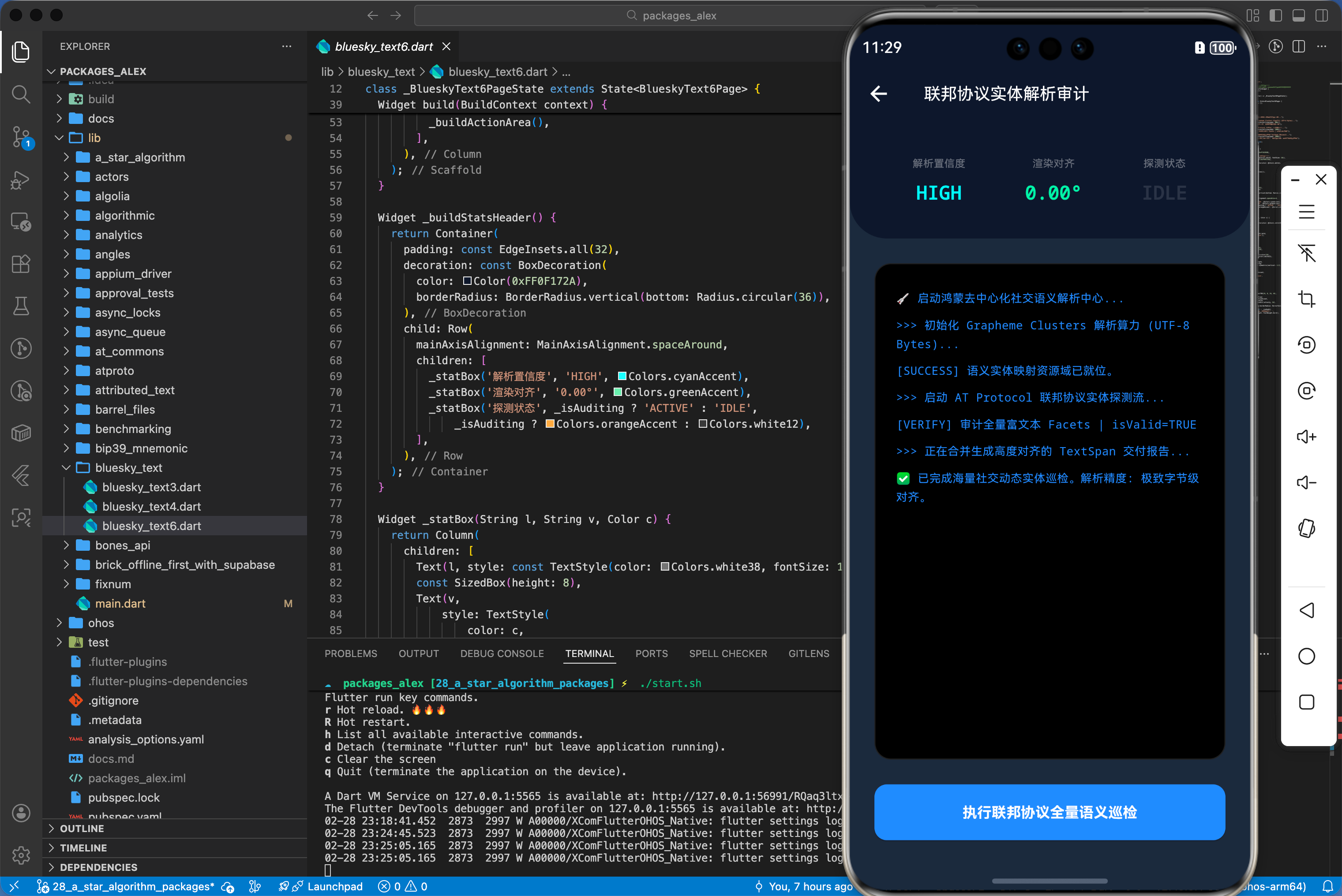Click the emulator crop screenshot icon

1306,299
